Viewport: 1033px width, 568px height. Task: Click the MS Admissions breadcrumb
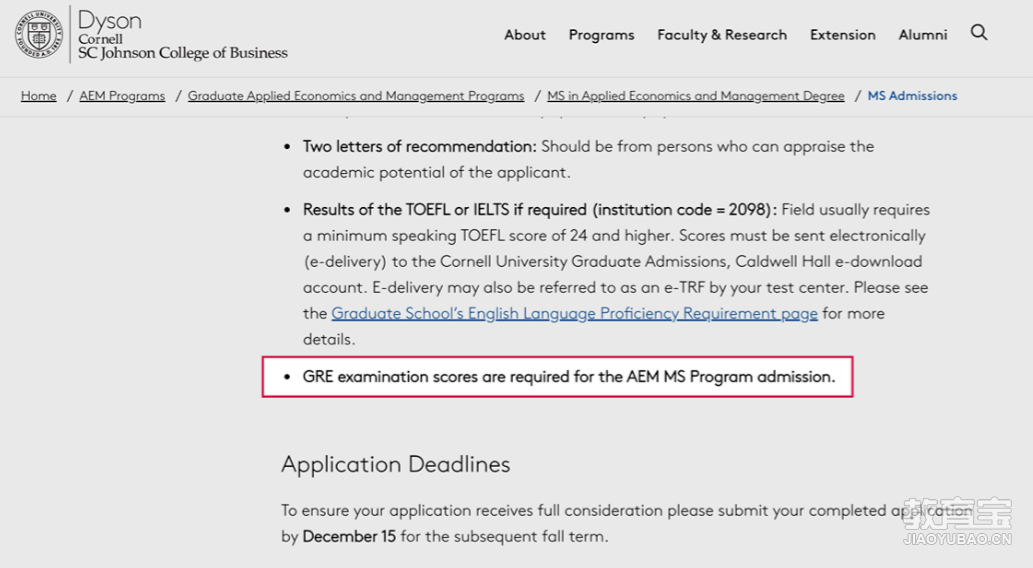pyautogui.click(x=912, y=96)
